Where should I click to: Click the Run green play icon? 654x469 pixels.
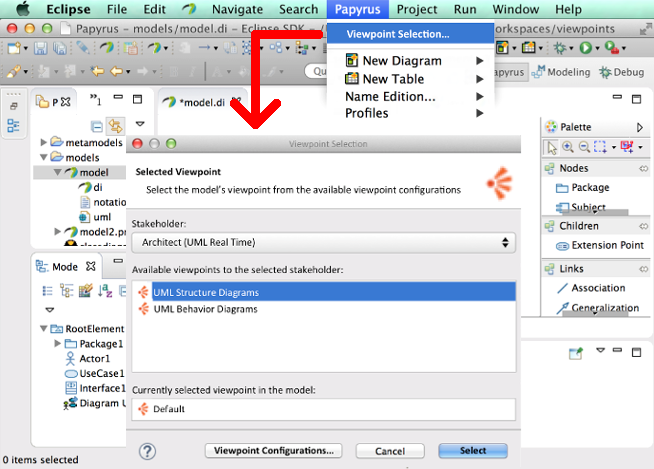tap(586, 48)
